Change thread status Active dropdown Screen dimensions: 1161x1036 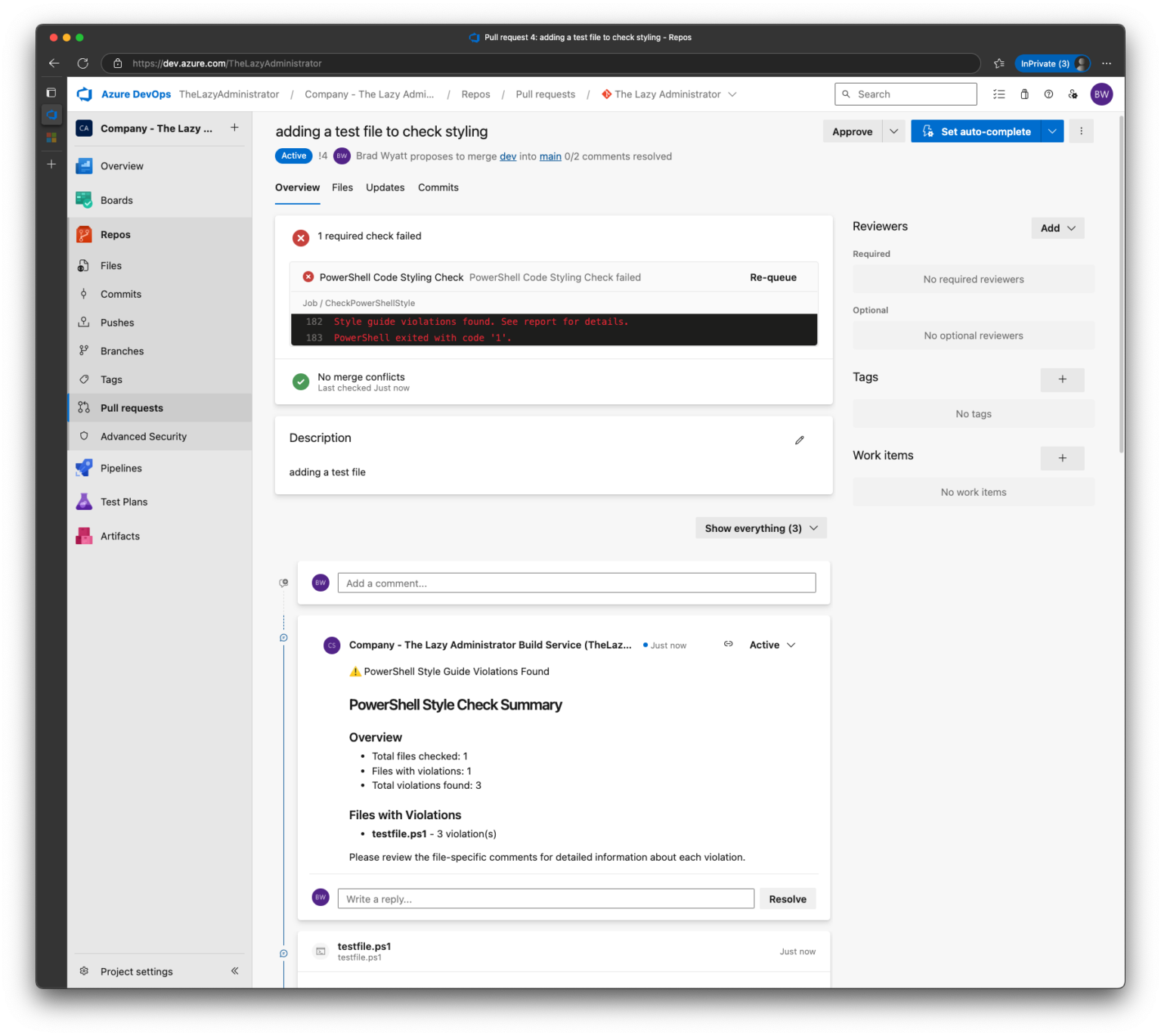(x=772, y=645)
